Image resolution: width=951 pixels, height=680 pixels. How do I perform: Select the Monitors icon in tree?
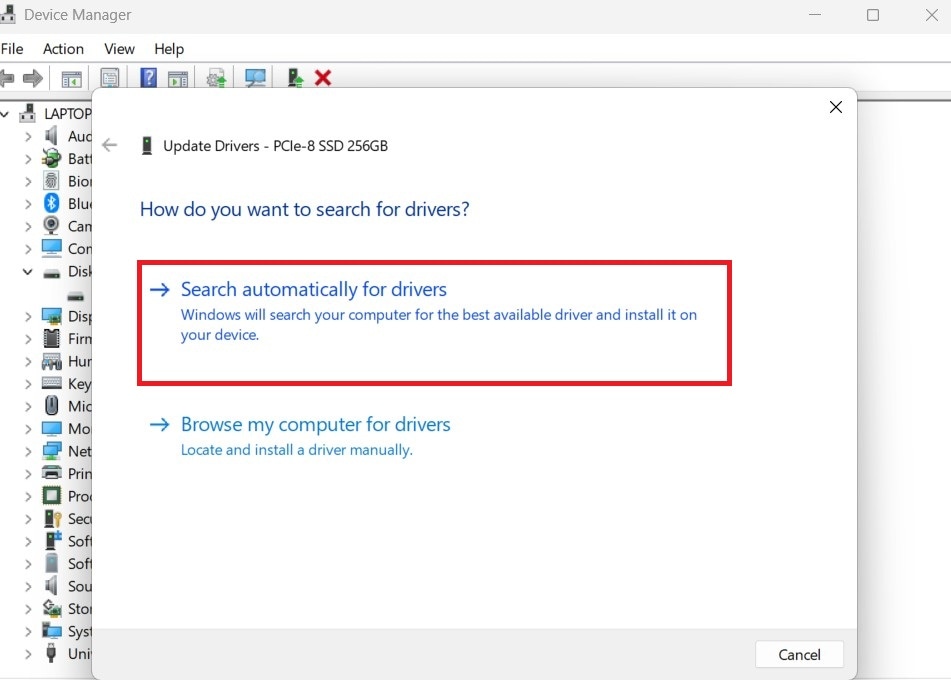(52, 428)
